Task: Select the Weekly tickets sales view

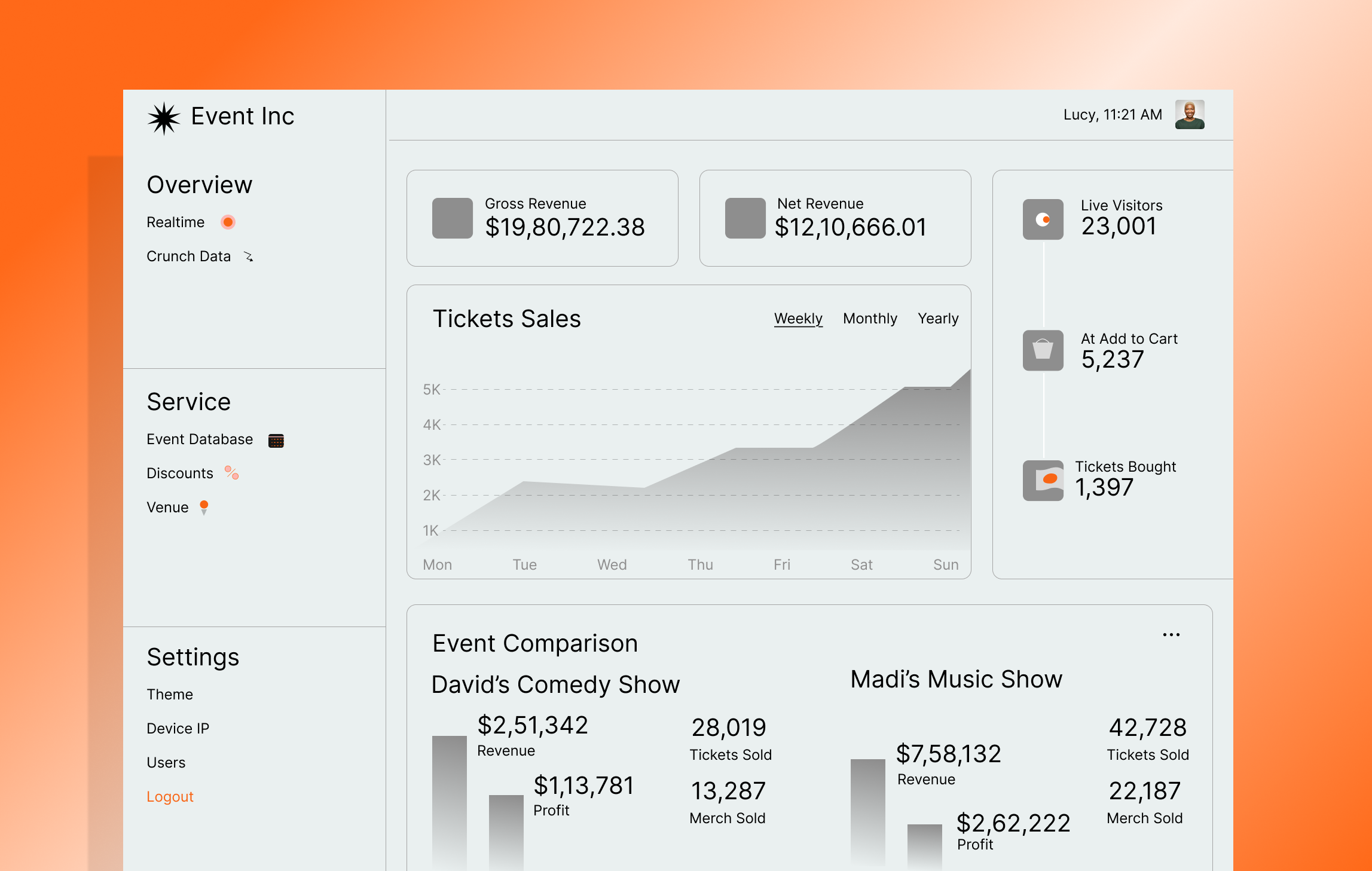Action: click(x=798, y=319)
